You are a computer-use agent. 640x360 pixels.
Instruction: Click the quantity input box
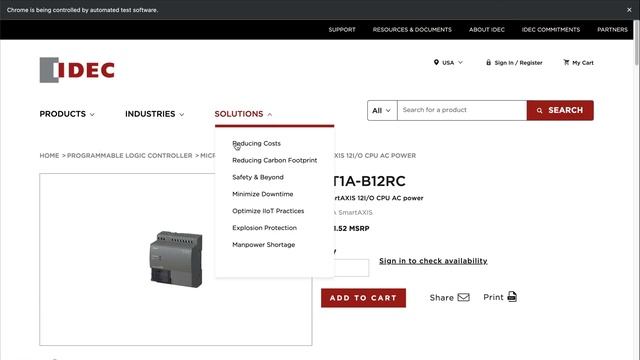point(352,268)
